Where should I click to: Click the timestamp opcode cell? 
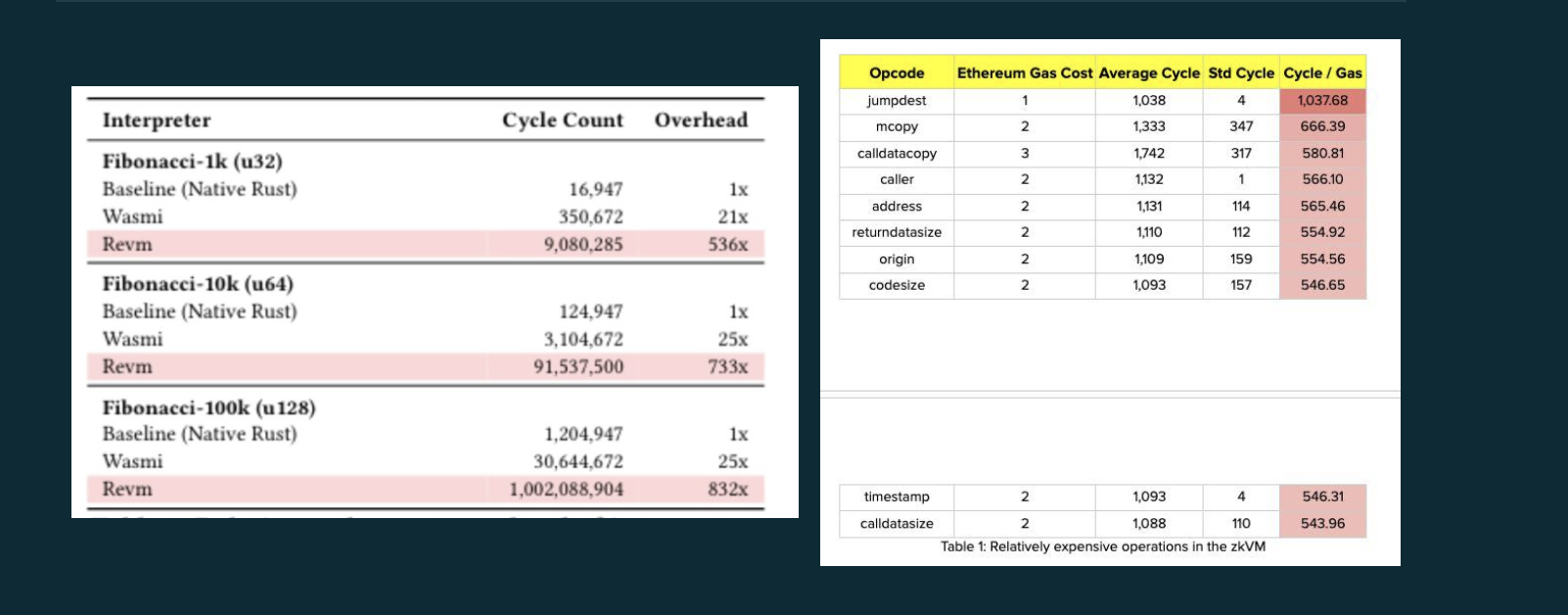(897, 497)
